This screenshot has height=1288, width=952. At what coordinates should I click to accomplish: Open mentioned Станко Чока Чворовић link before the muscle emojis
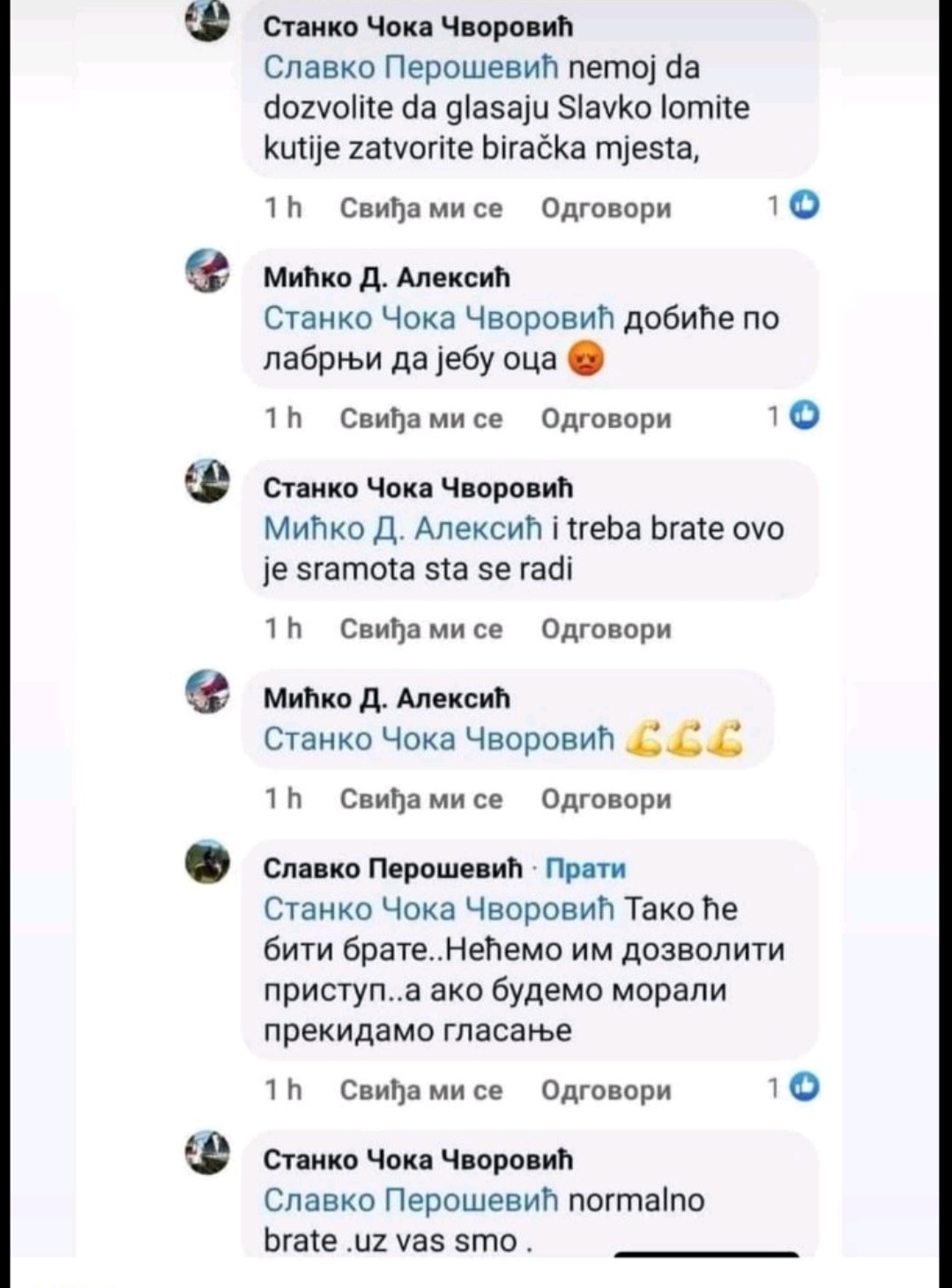(x=439, y=739)
